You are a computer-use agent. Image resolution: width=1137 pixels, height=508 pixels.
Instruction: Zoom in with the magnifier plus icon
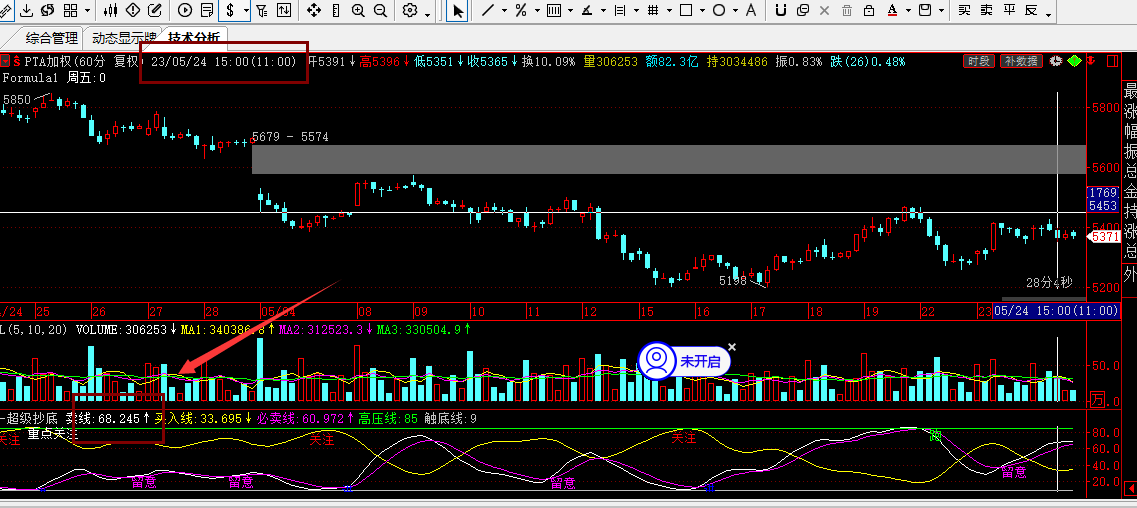(358, 10)
